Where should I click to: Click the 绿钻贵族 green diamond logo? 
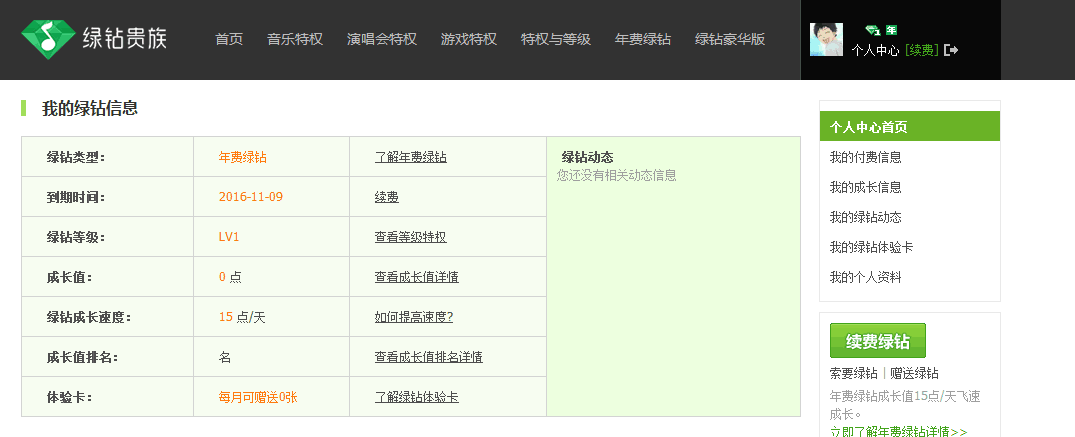[x=94, y=38]
